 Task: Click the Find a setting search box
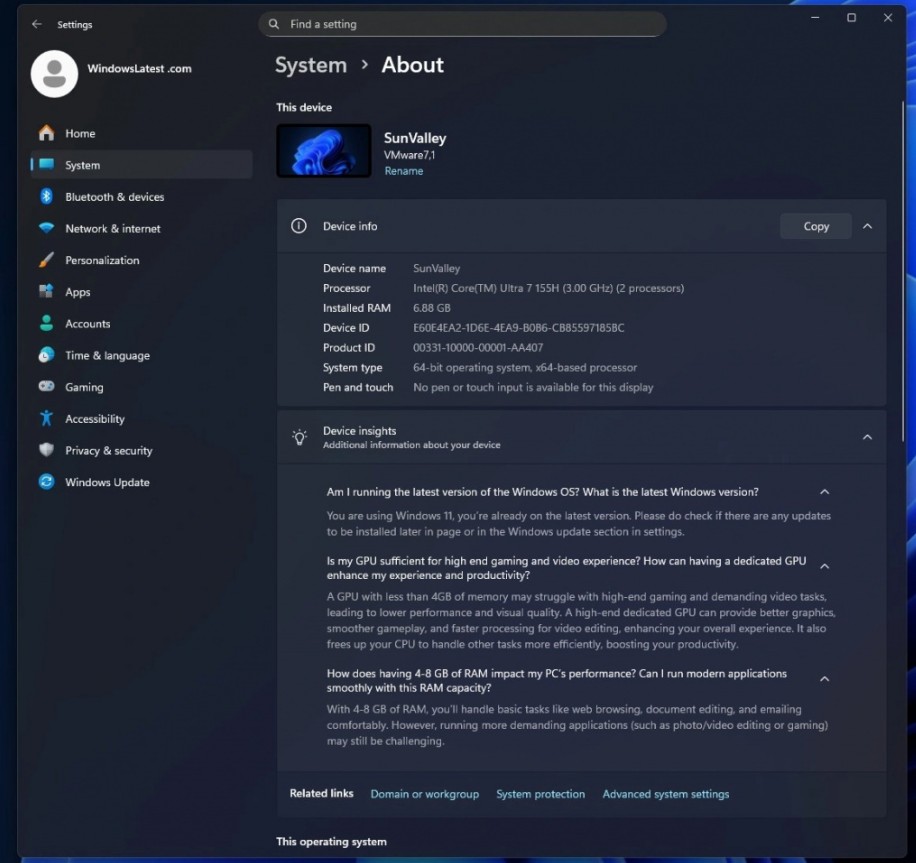click(x=462, y=23)
